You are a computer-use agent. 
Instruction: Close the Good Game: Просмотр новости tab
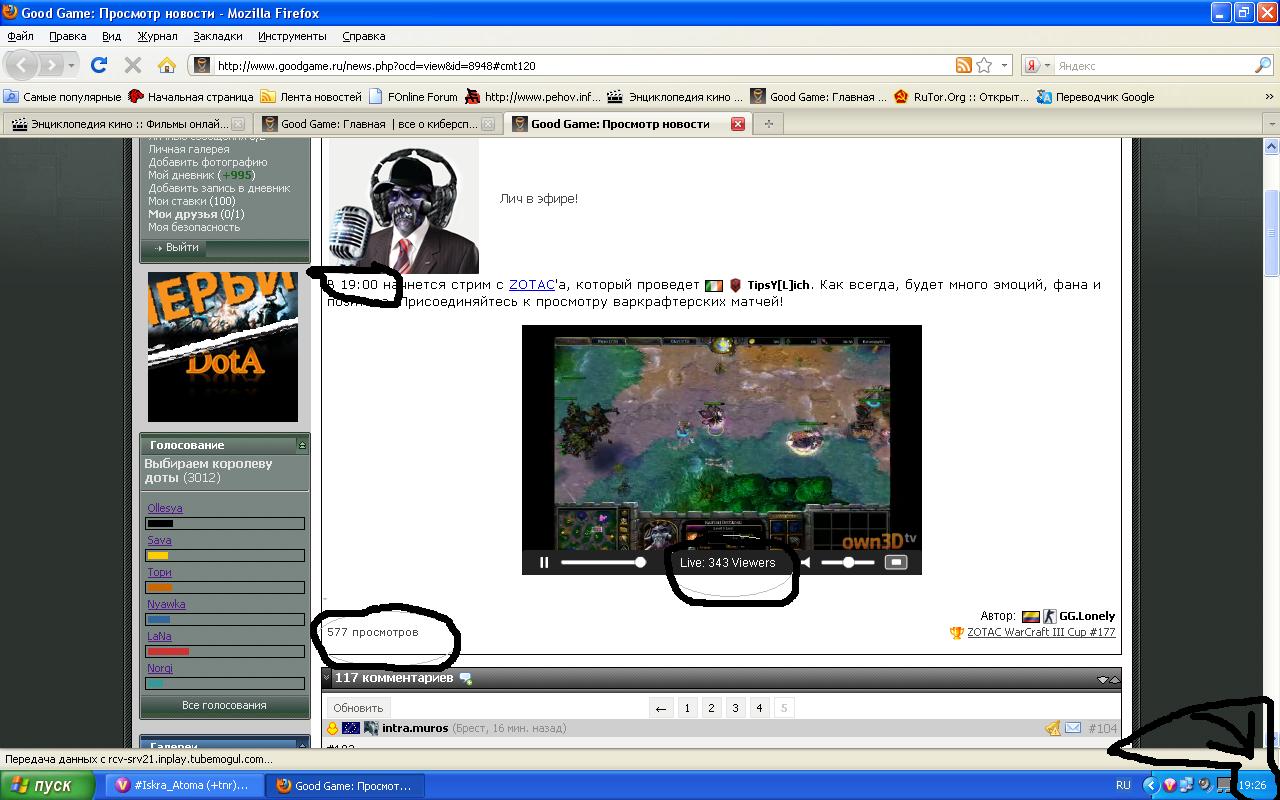click(x=738, y=124)
